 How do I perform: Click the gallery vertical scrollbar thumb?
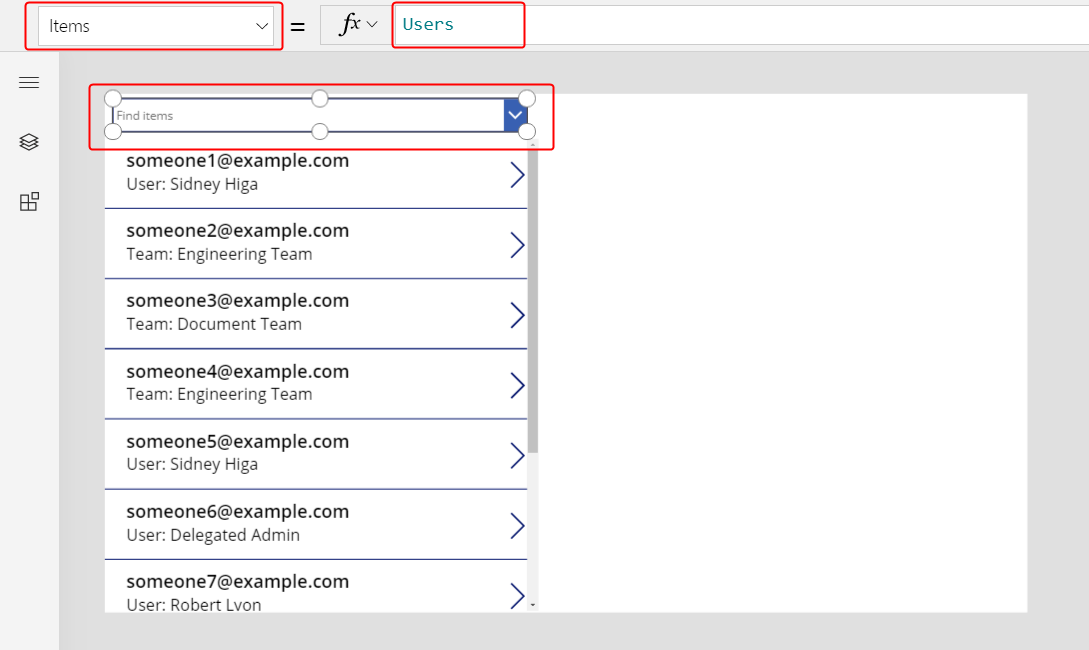tap(533, 300)
